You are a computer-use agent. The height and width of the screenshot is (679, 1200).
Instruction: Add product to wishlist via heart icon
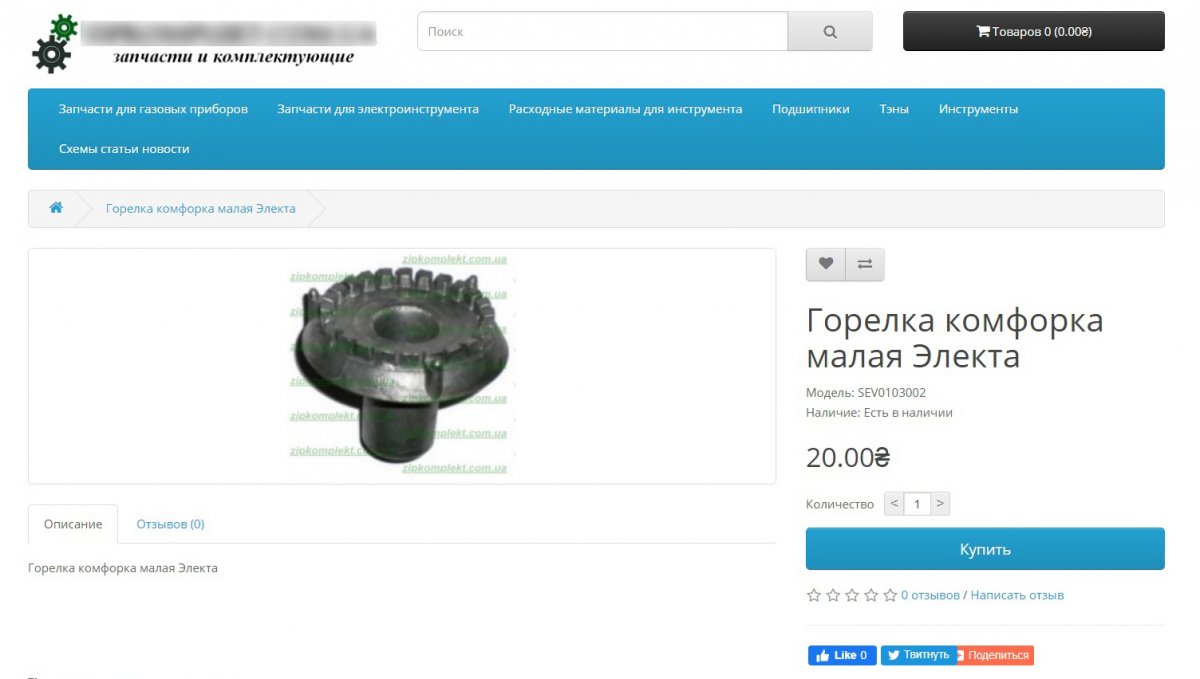(826, 264)
